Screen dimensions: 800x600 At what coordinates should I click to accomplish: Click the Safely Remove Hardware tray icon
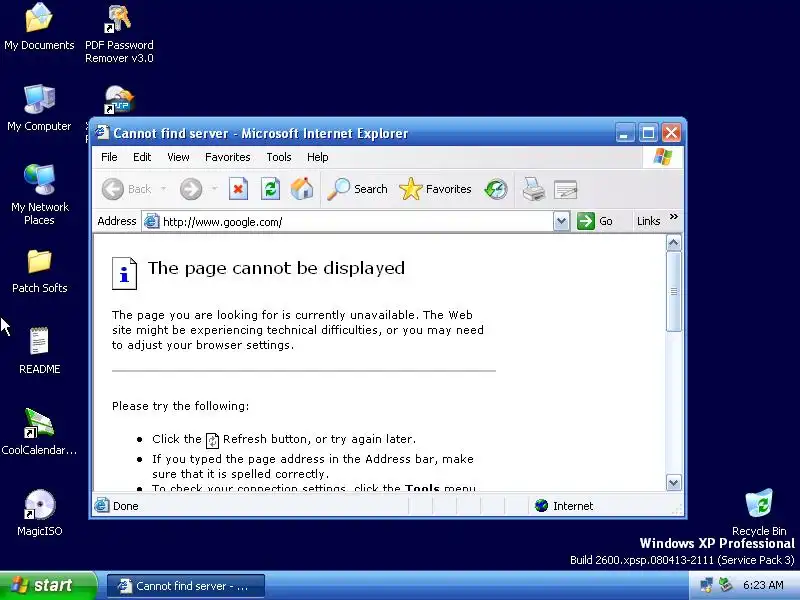pyautogui.click(x=725, y=585)
